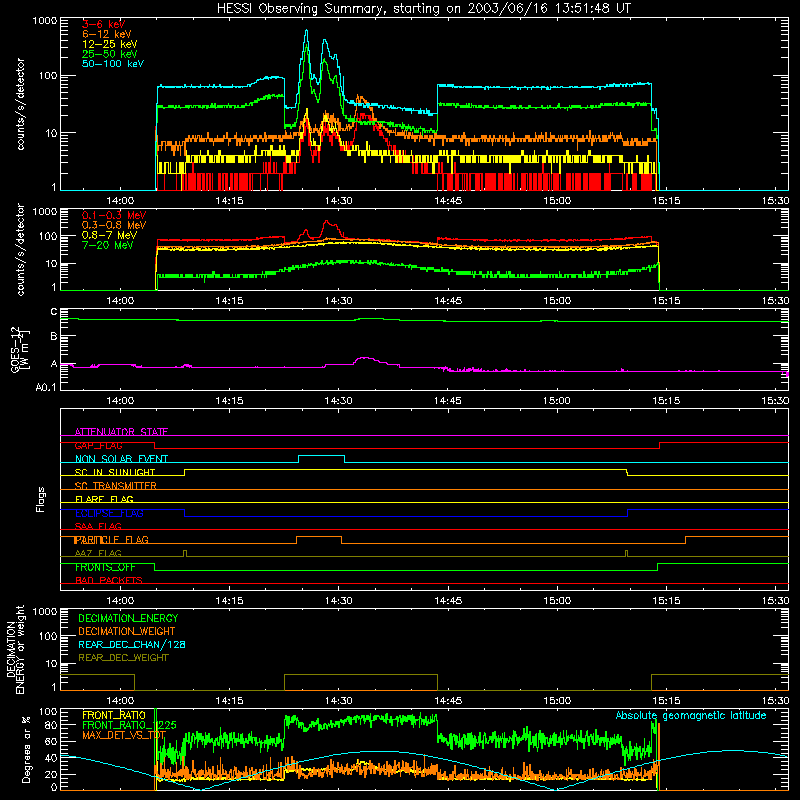Click the yellow "FRONT_RATIO" legend label
The height and width of the screenshot is (800, 800).
[114, 715]
